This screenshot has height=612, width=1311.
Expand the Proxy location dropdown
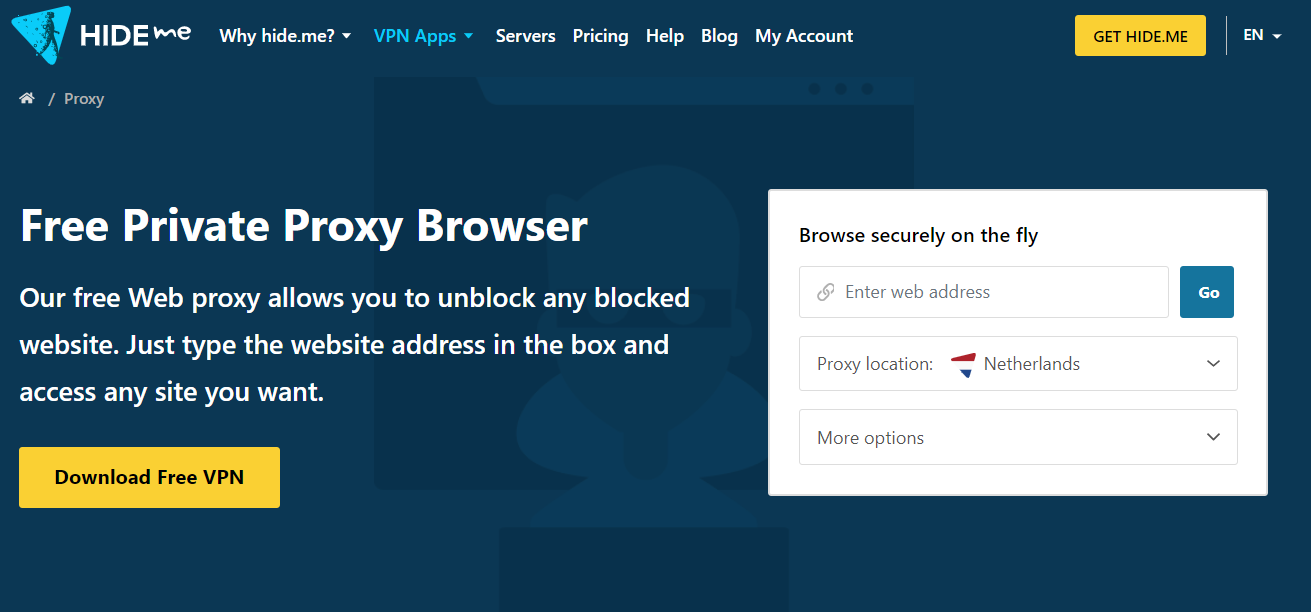click(1213, 364)
